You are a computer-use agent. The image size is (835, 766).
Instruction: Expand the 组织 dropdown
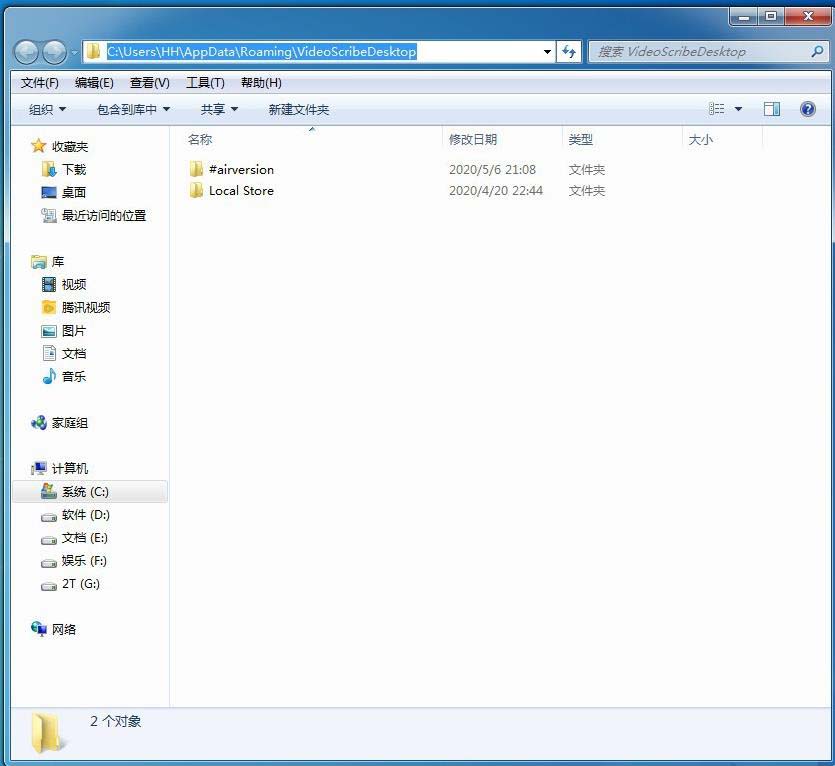[x=47, y=110]
